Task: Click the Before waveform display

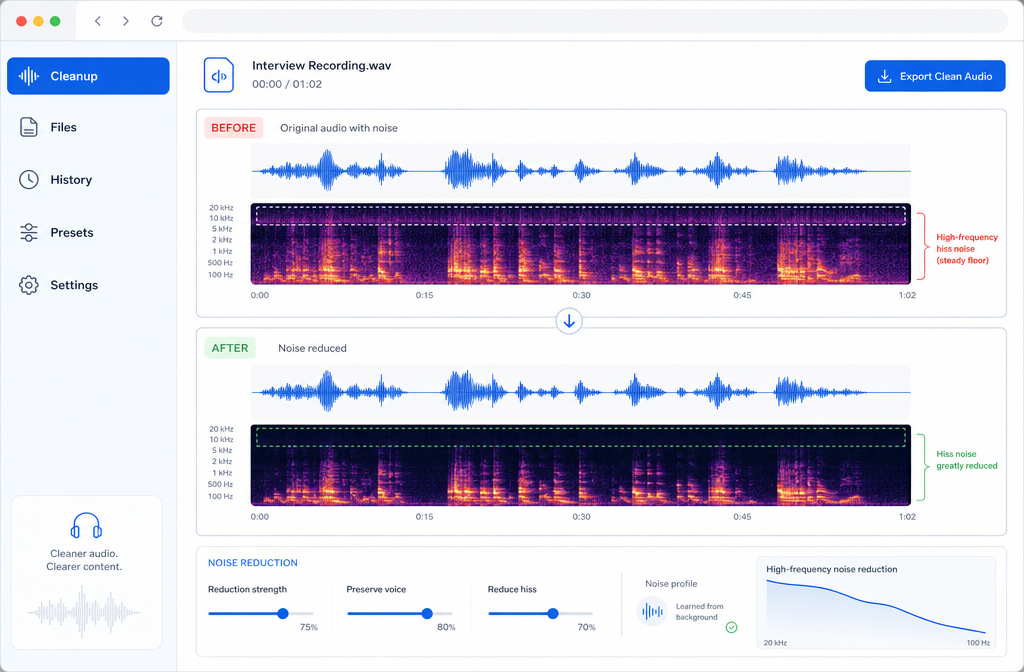Action: click(x=581, y=171)
